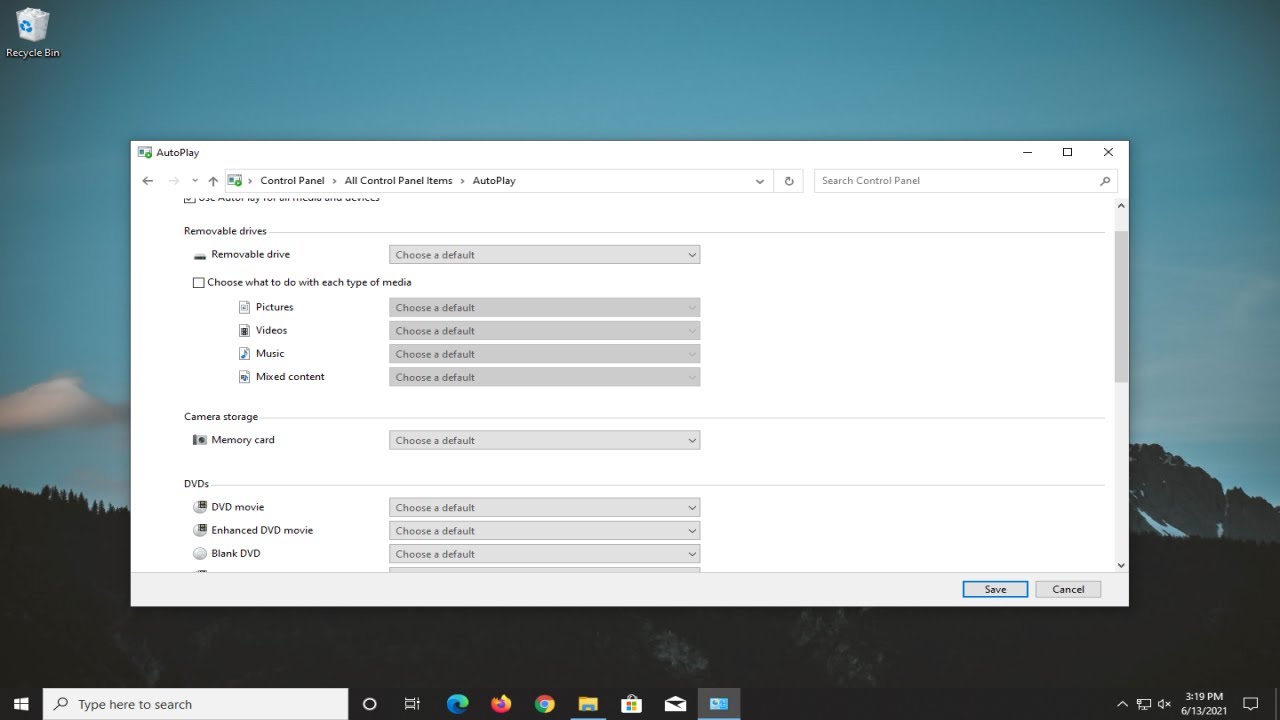Viewport: 1280px width, 720px height.
Task: Click the Blank DVD disc icon
Action: point(200,553)
